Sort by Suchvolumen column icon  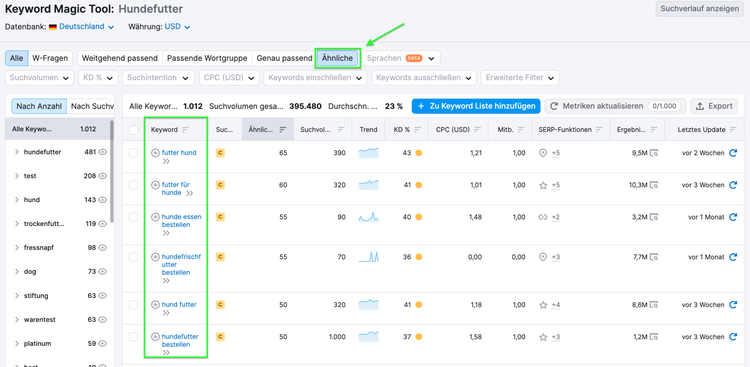(341, 130)
